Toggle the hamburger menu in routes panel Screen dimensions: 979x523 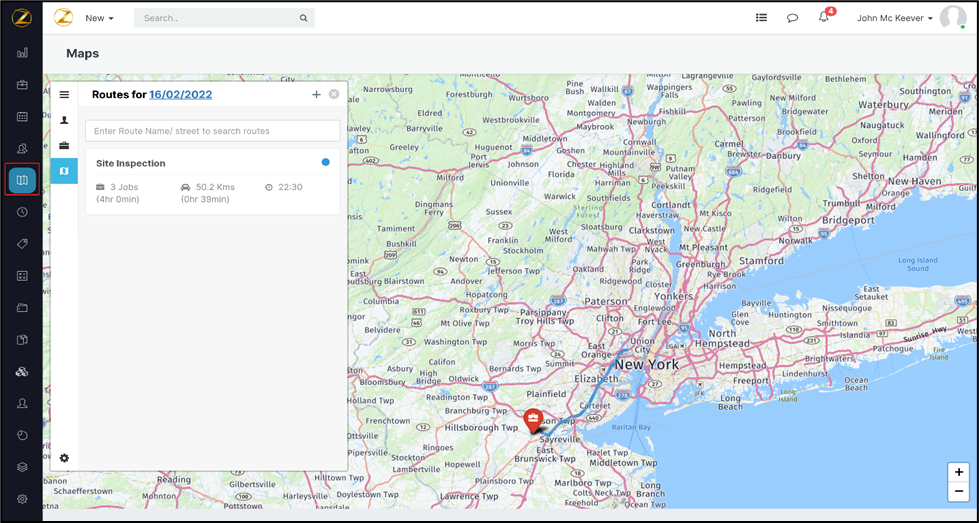pyautogui.click(x=64, y=95)
